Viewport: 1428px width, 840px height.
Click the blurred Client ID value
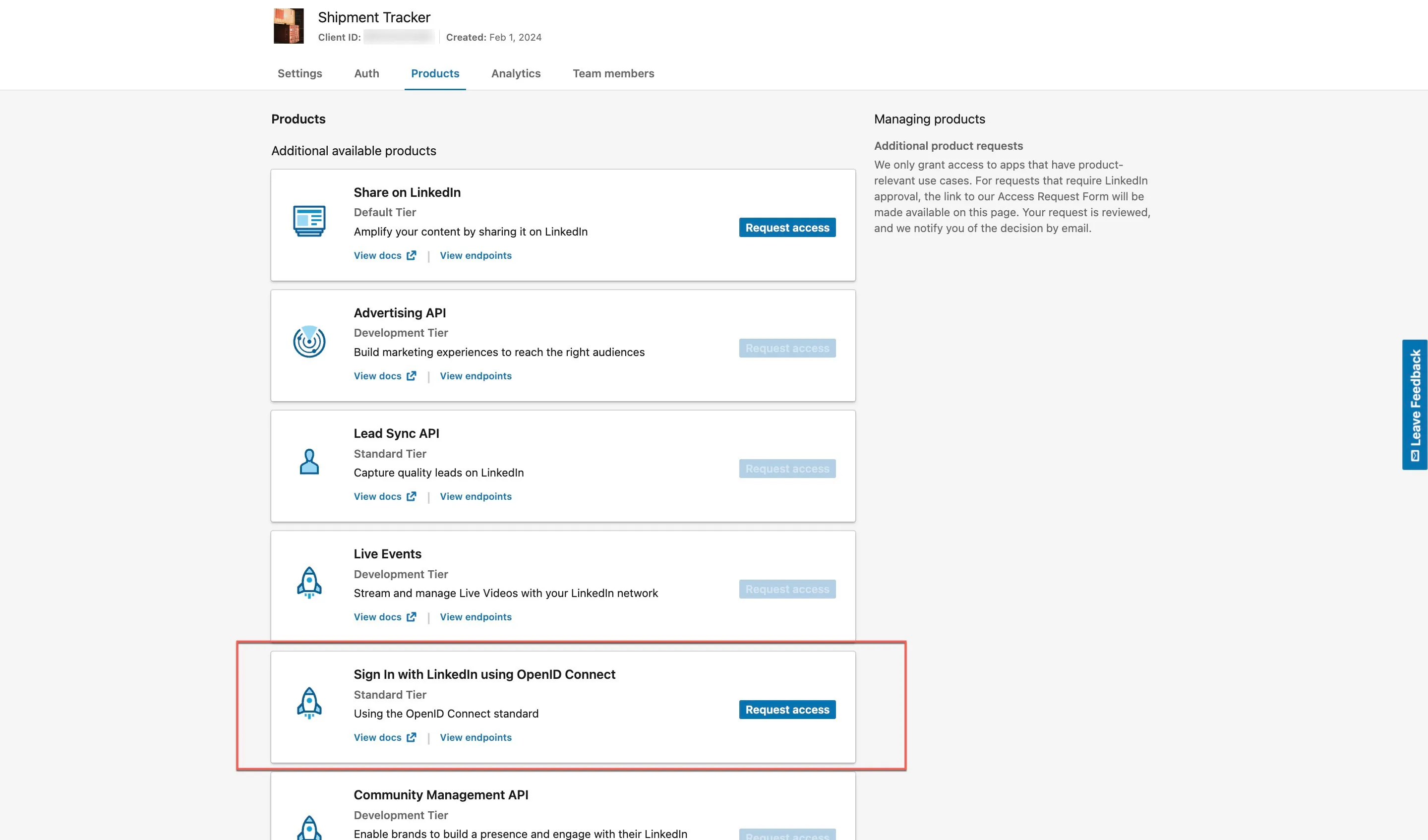click(x=399, y=37)
